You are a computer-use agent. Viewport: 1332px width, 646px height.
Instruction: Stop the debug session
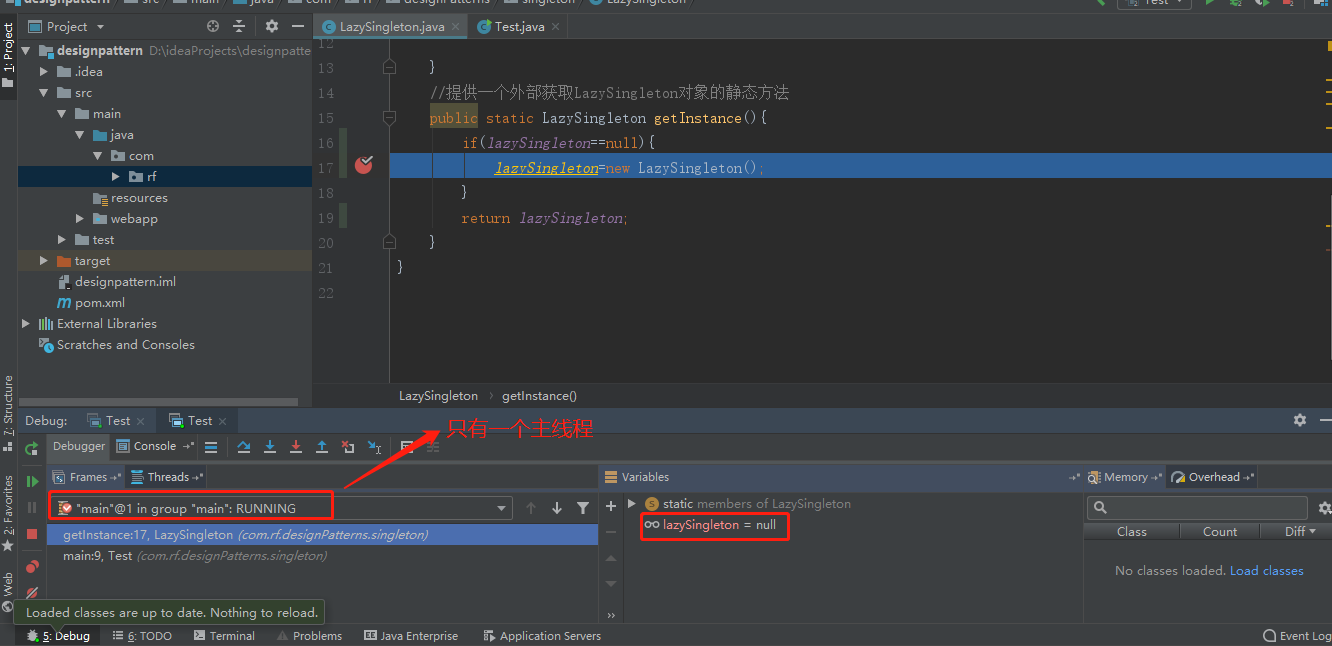(x=32, y=535)
